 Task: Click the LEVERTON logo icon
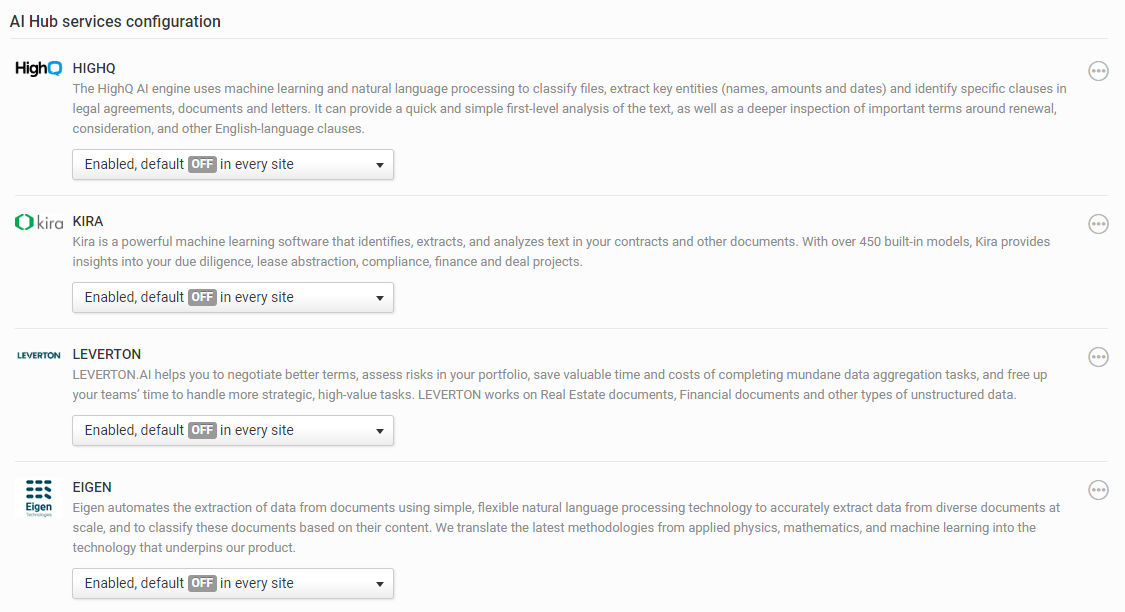tap(39, 355)
